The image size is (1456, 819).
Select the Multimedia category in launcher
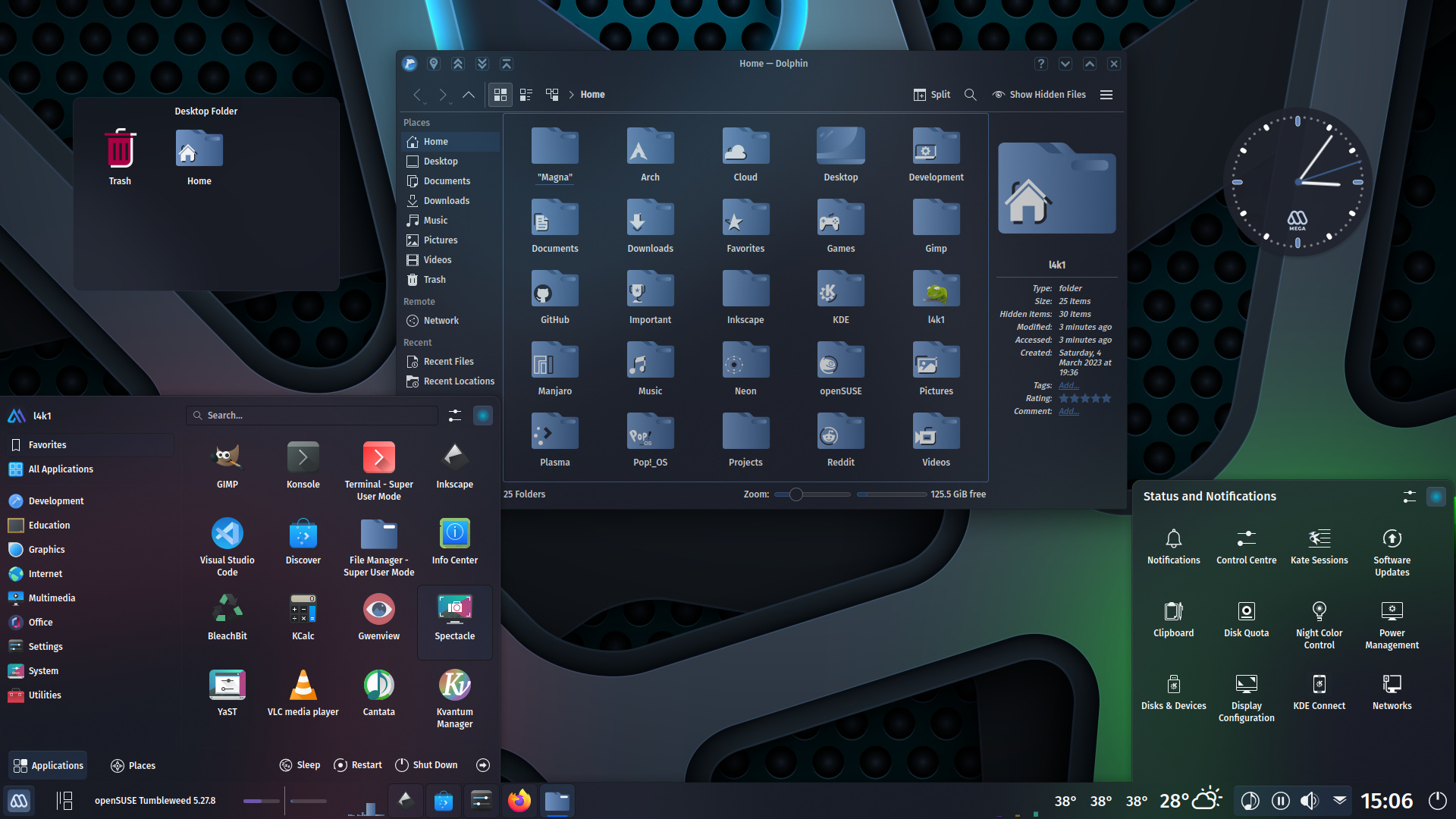tap(91, 598)
